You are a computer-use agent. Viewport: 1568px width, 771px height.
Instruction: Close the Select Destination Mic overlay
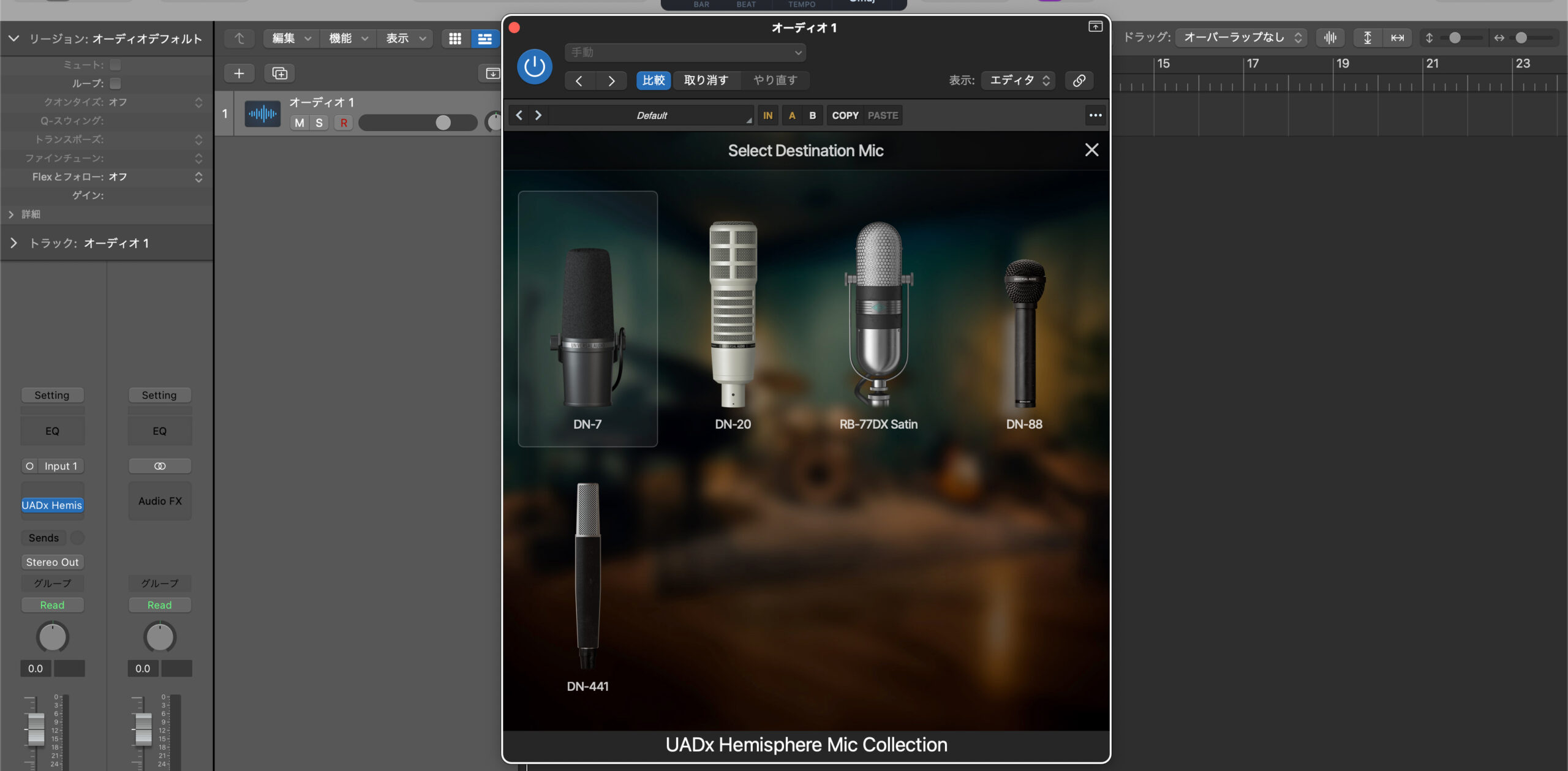coord(1091,150)
